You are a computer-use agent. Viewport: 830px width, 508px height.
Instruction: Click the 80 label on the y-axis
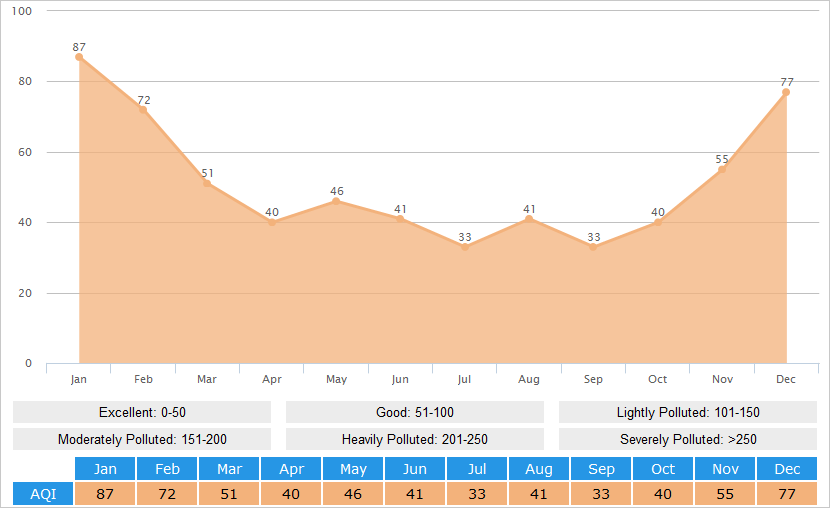pyautogui.click(x=25, y=81)
